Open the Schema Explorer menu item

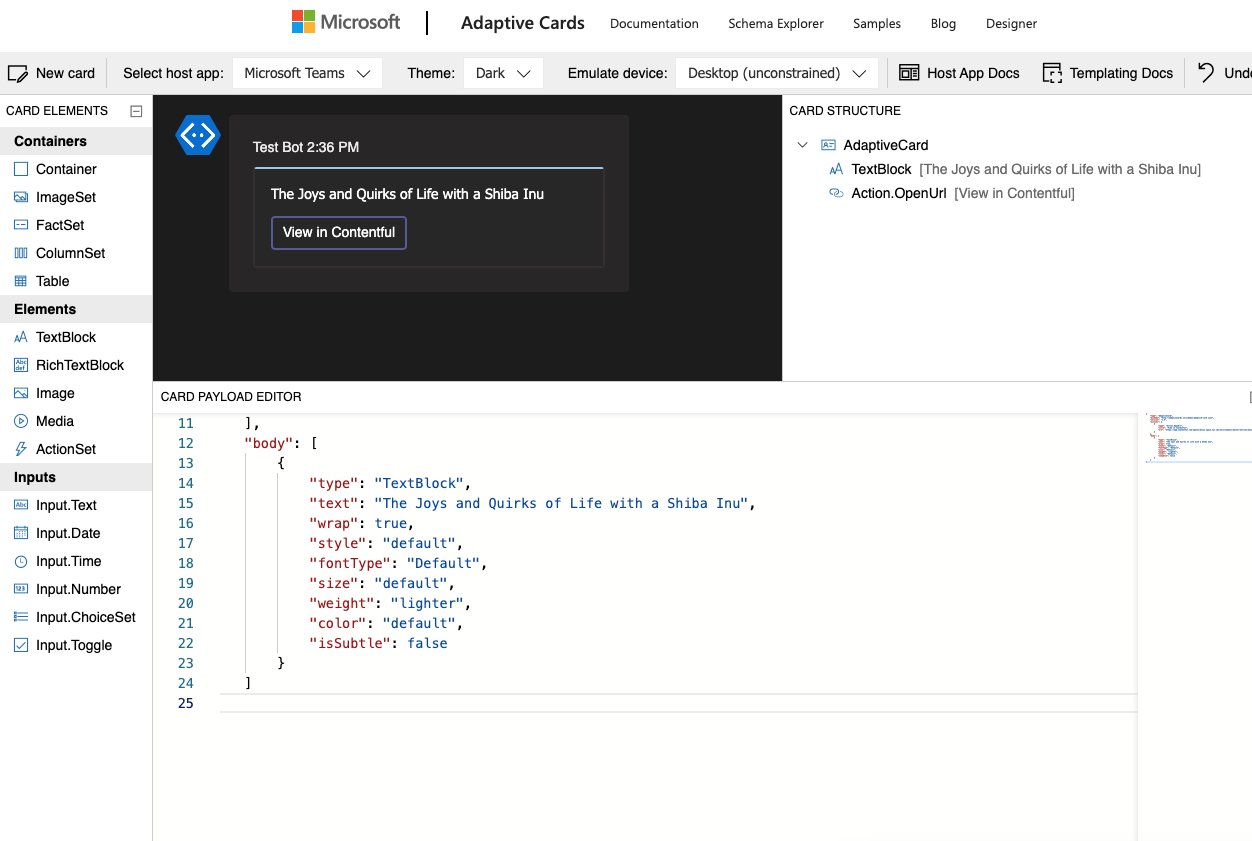point(775,23)
